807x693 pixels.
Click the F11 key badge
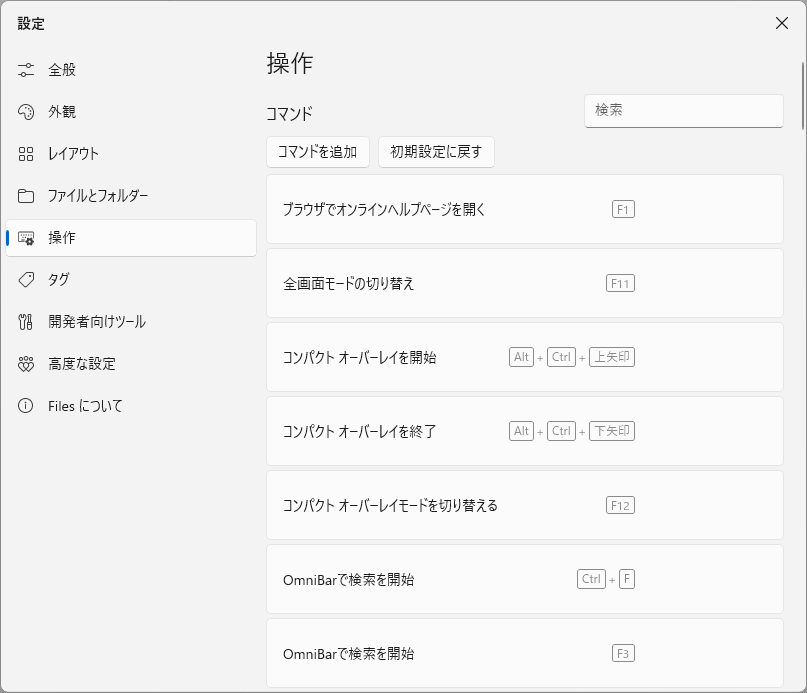(x=620, y=283)
